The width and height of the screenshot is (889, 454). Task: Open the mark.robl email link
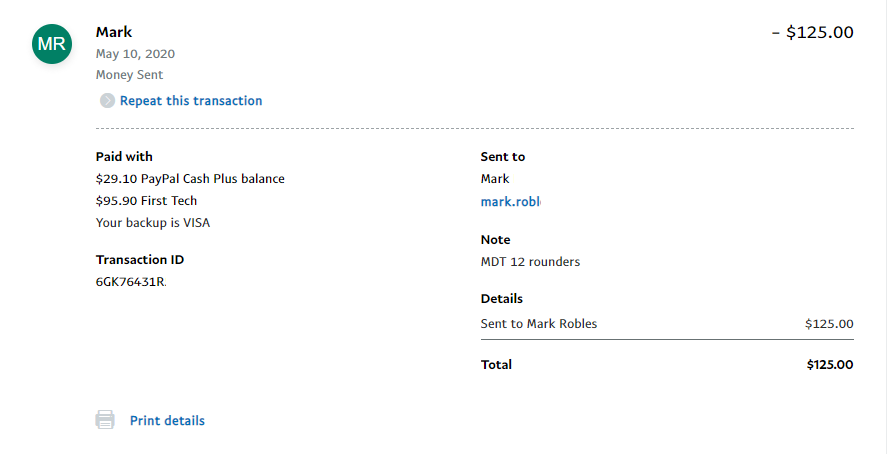[510, 201]
